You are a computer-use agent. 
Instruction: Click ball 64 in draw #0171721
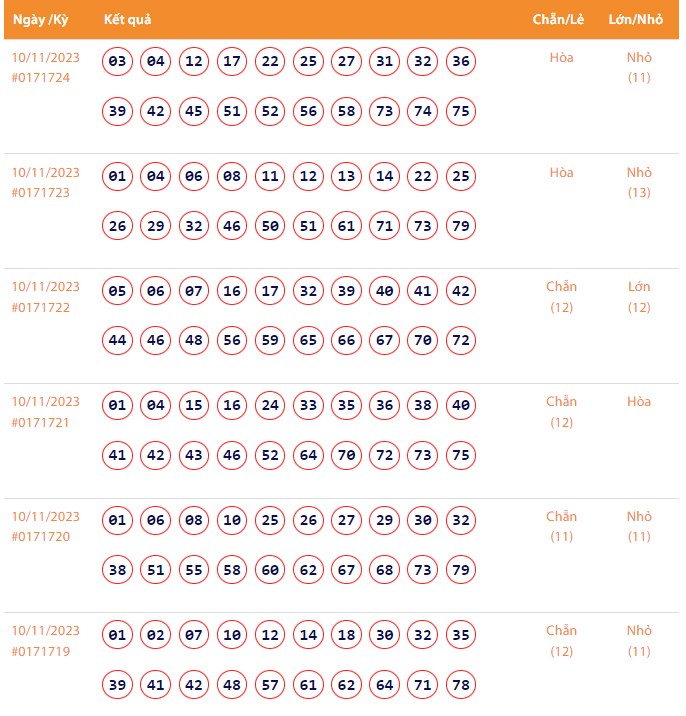308,456
